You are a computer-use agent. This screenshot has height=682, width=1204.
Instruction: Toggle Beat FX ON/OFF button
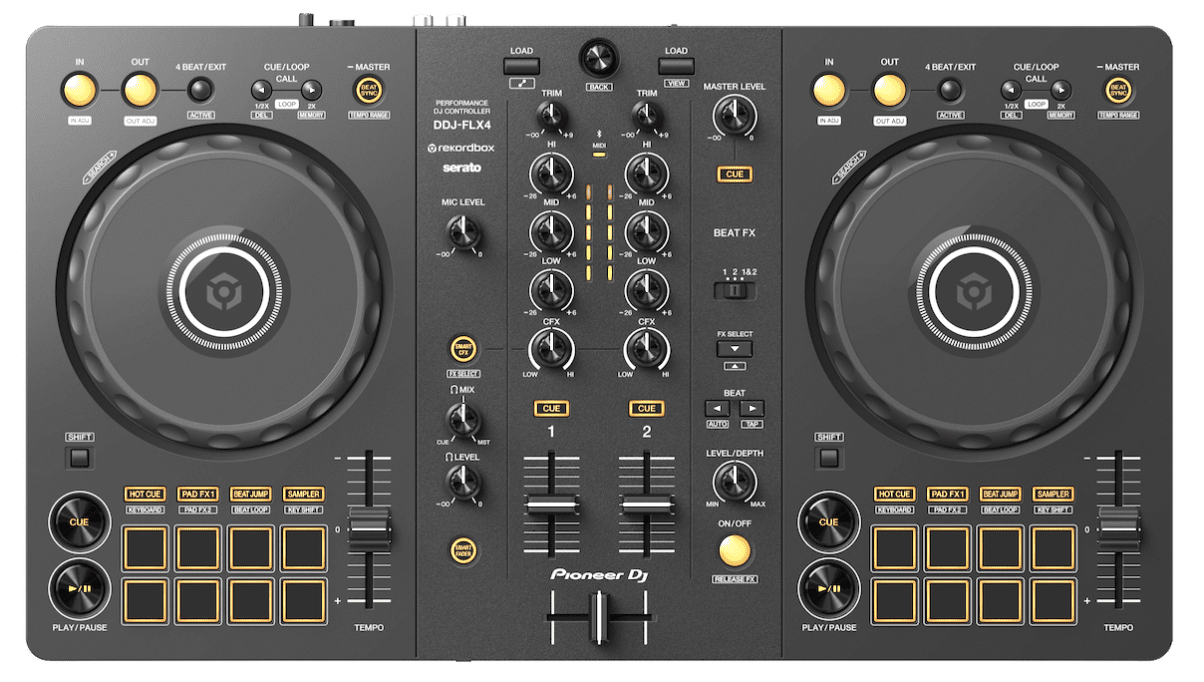735,549
